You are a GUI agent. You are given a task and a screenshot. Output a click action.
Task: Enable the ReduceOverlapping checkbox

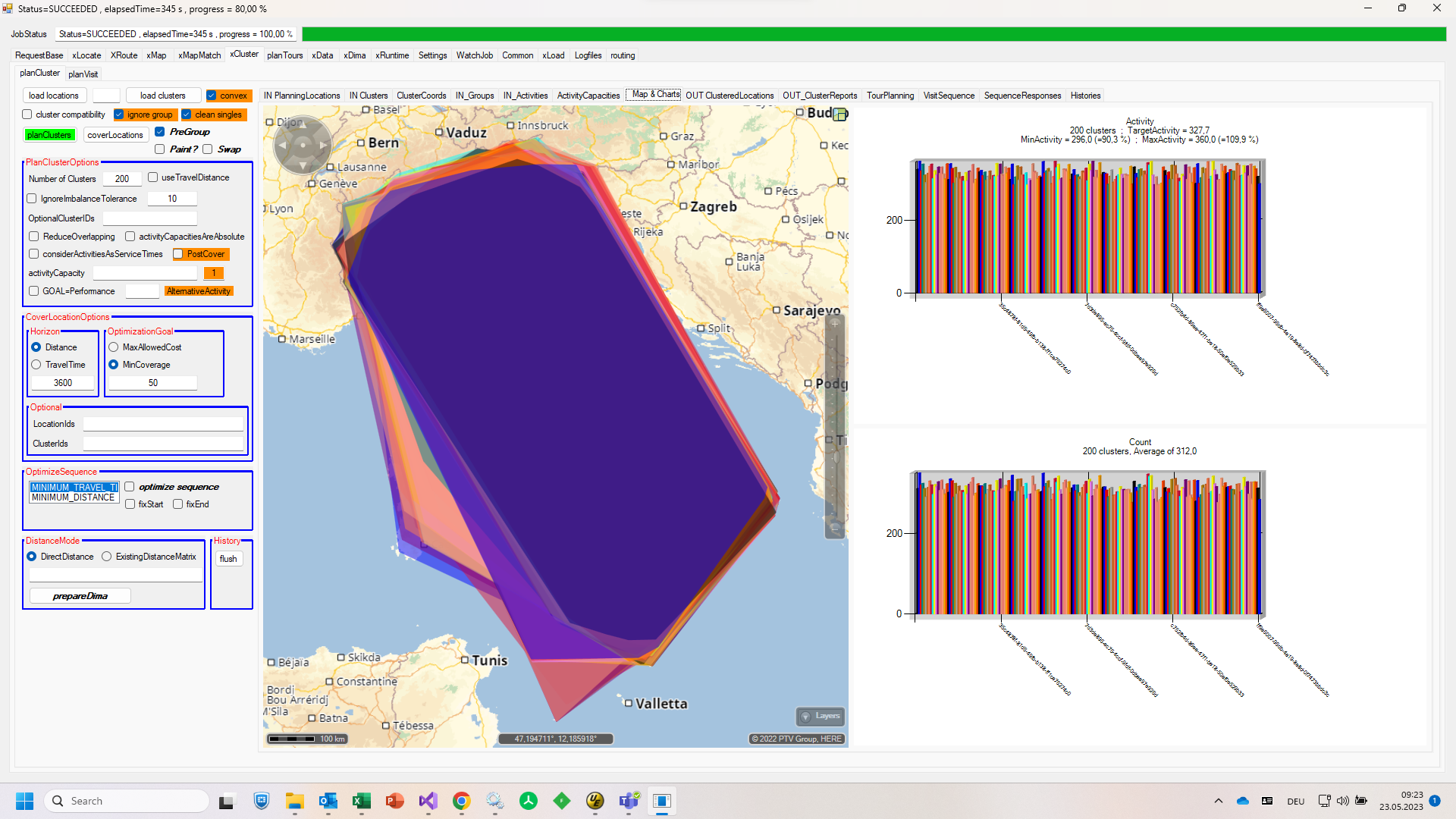[34, 237]
